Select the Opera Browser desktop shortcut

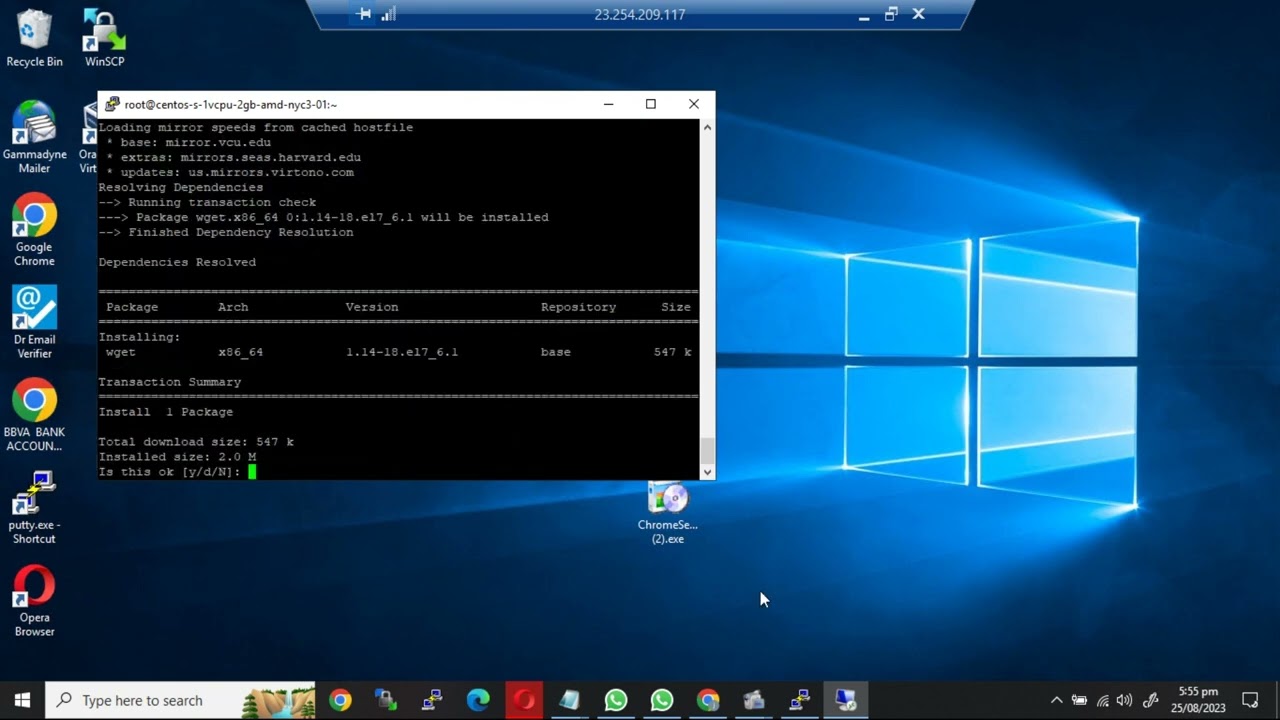34,600
